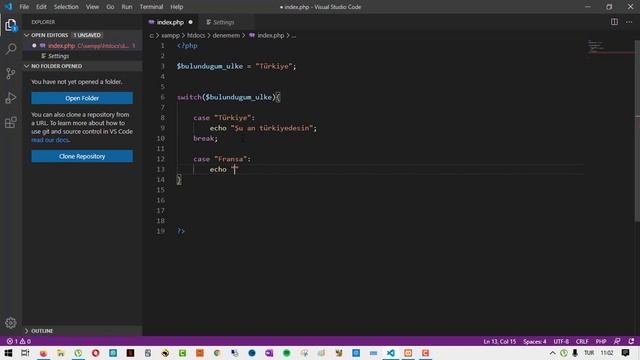
Task: Open the Selection menu
Action: (x=66, y=7)
